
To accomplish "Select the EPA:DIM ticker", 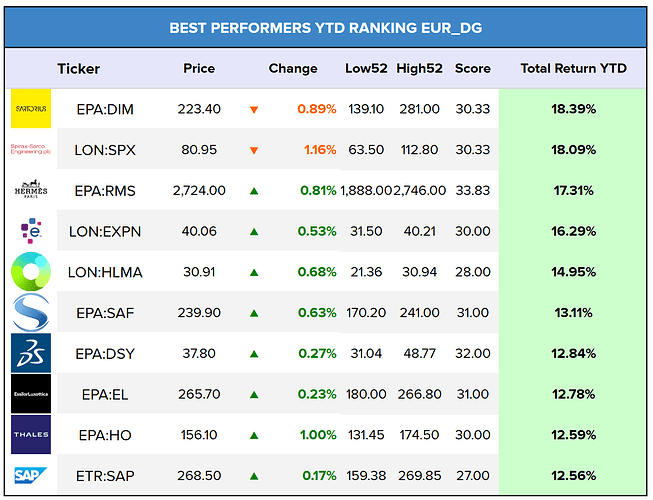I will point(105,109).
